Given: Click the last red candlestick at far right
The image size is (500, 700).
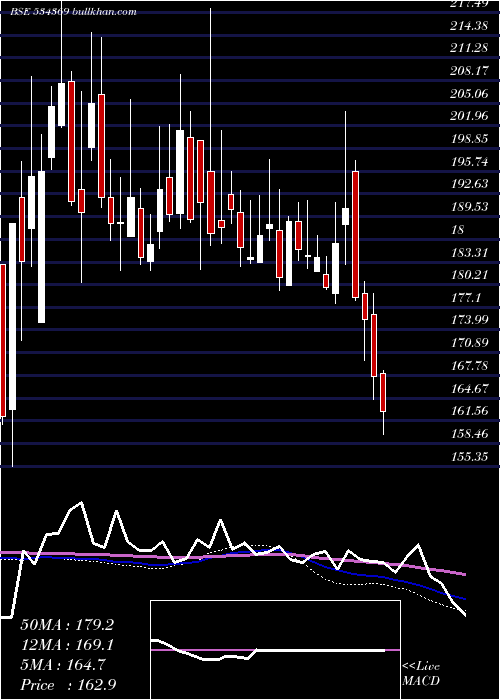Looking at the screenshot, I should click(383, 393).
